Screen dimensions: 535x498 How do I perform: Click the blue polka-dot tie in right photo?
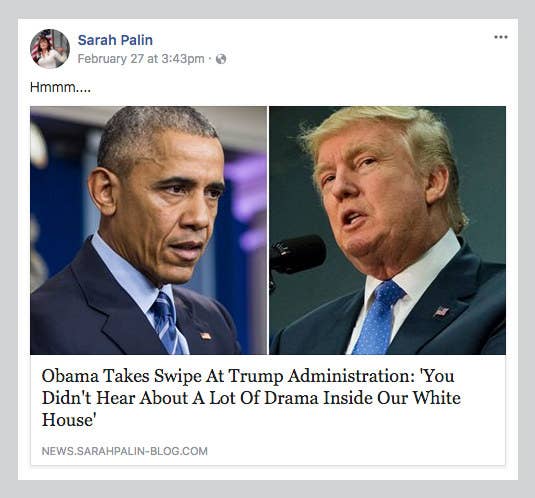point(377,317)
